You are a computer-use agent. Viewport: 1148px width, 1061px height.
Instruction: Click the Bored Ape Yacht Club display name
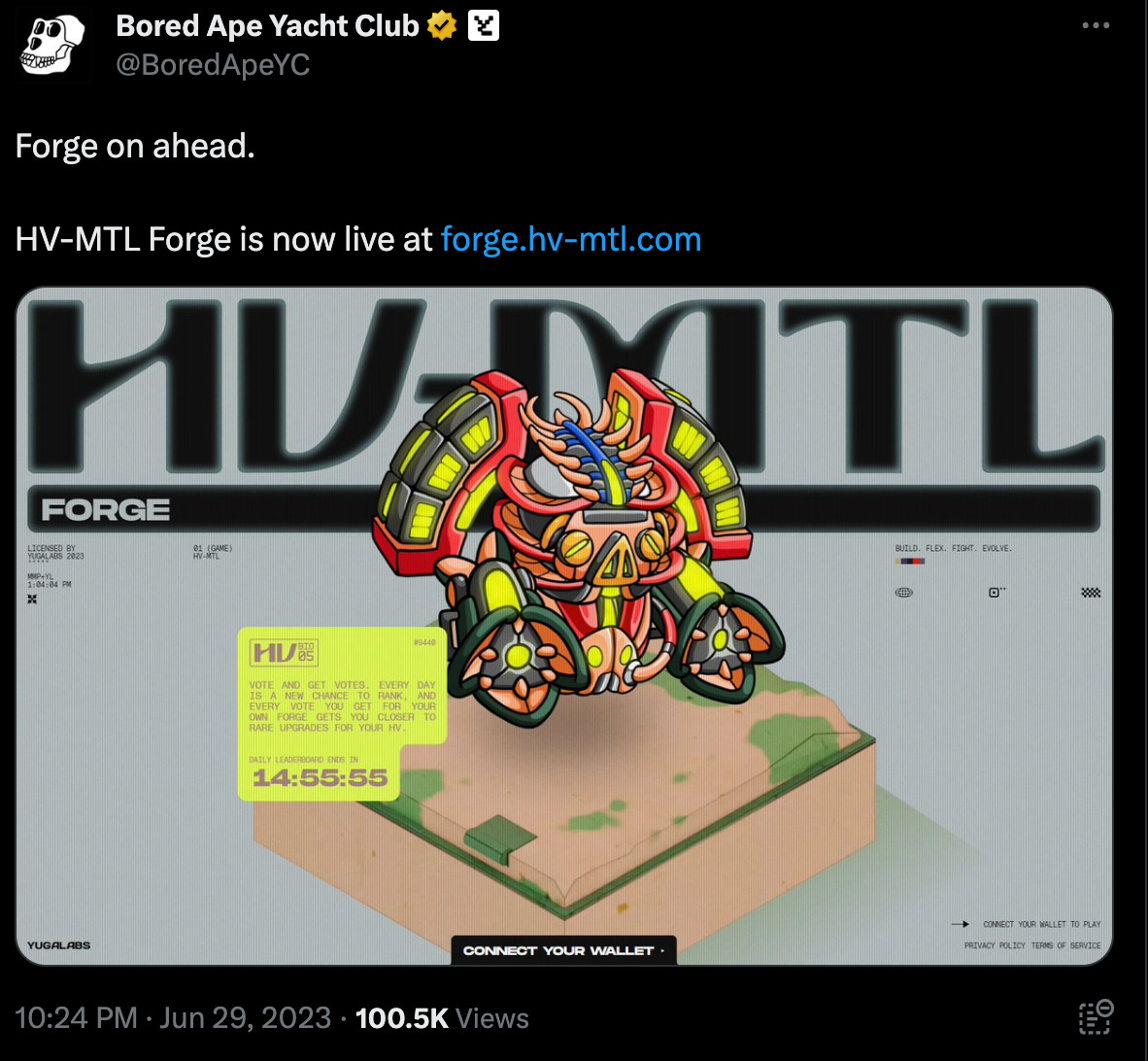(267, 25)
